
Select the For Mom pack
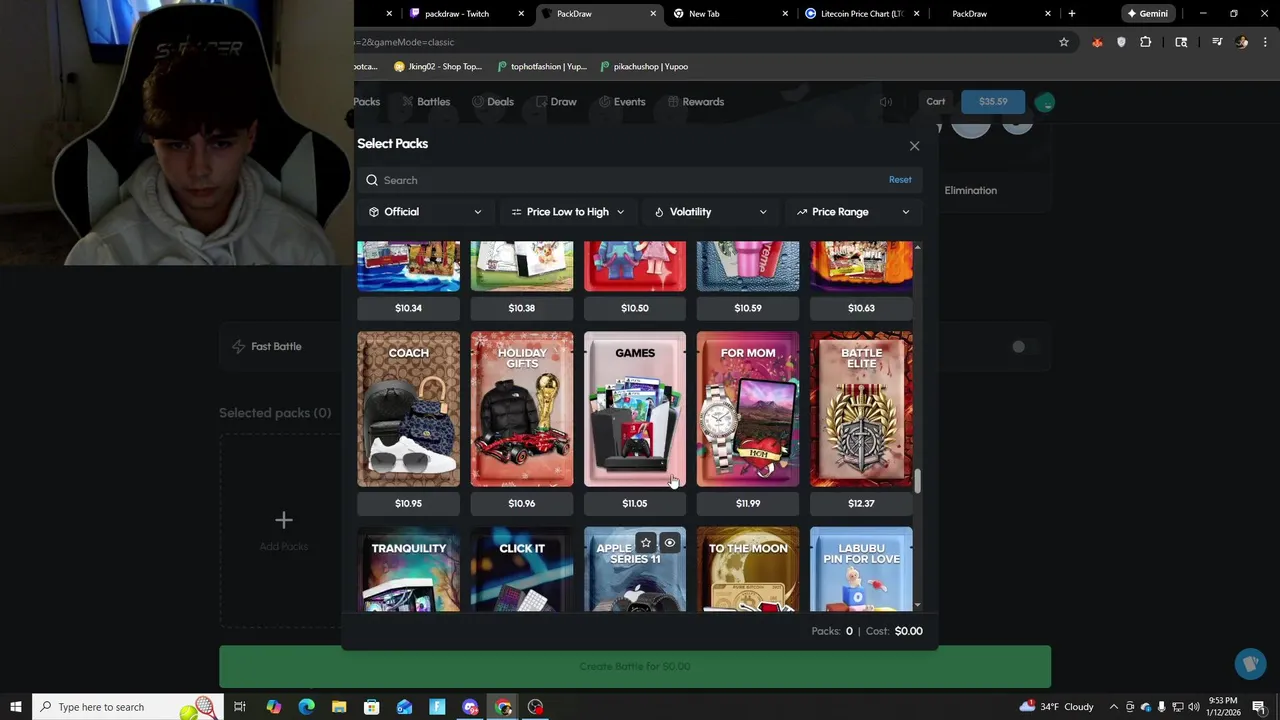[748, 409]
